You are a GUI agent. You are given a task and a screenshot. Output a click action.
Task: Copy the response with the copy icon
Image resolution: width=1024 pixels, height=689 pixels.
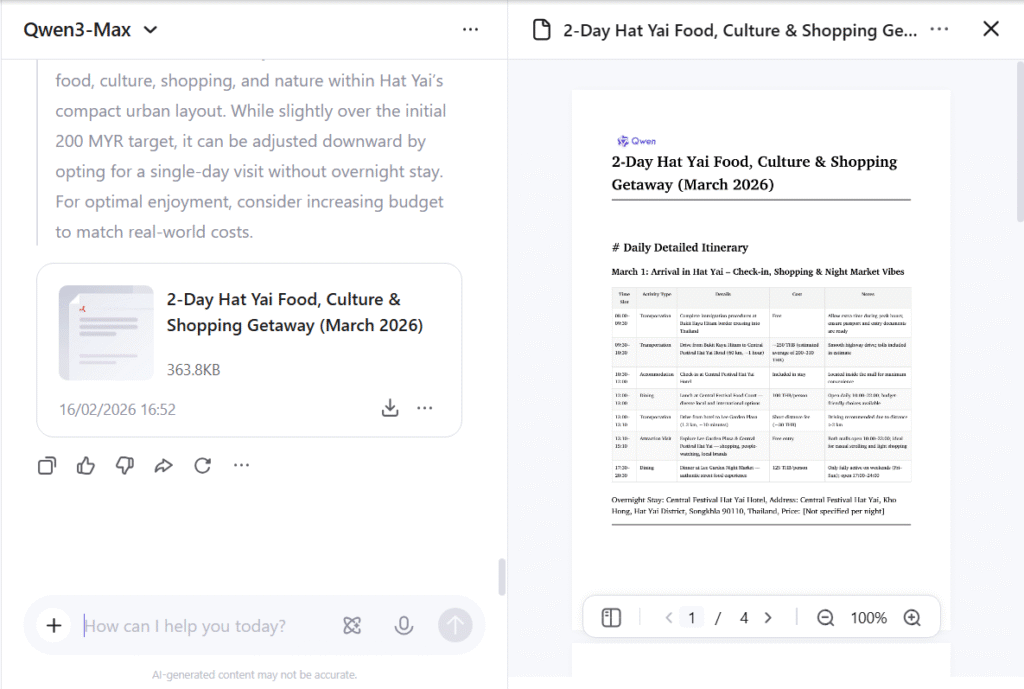(47, 465)
